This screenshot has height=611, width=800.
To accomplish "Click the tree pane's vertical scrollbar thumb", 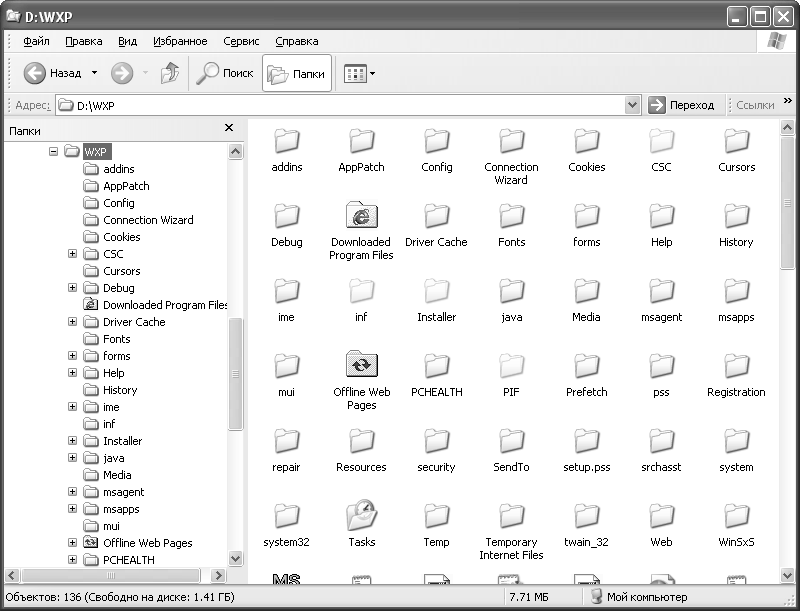I will coord(236,375).
